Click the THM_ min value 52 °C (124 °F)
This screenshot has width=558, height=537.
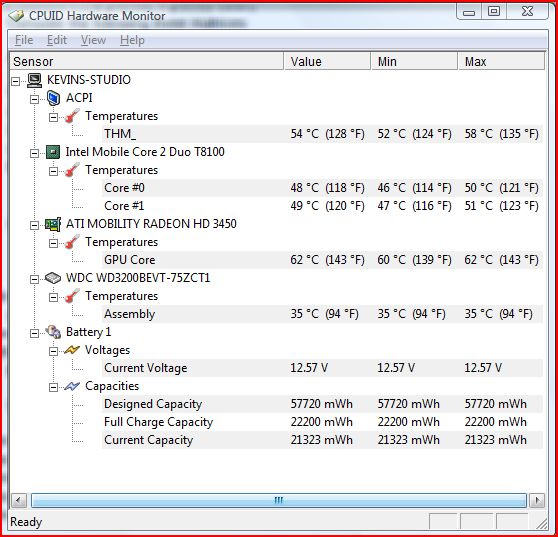coord(415,134)
